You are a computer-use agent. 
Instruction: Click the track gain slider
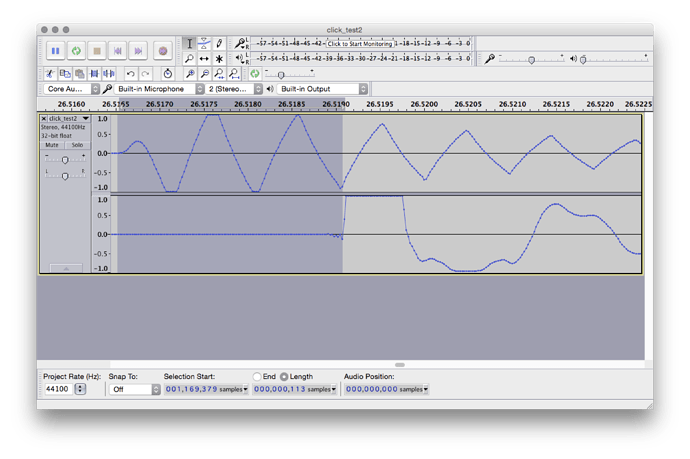tap(65, 159)
